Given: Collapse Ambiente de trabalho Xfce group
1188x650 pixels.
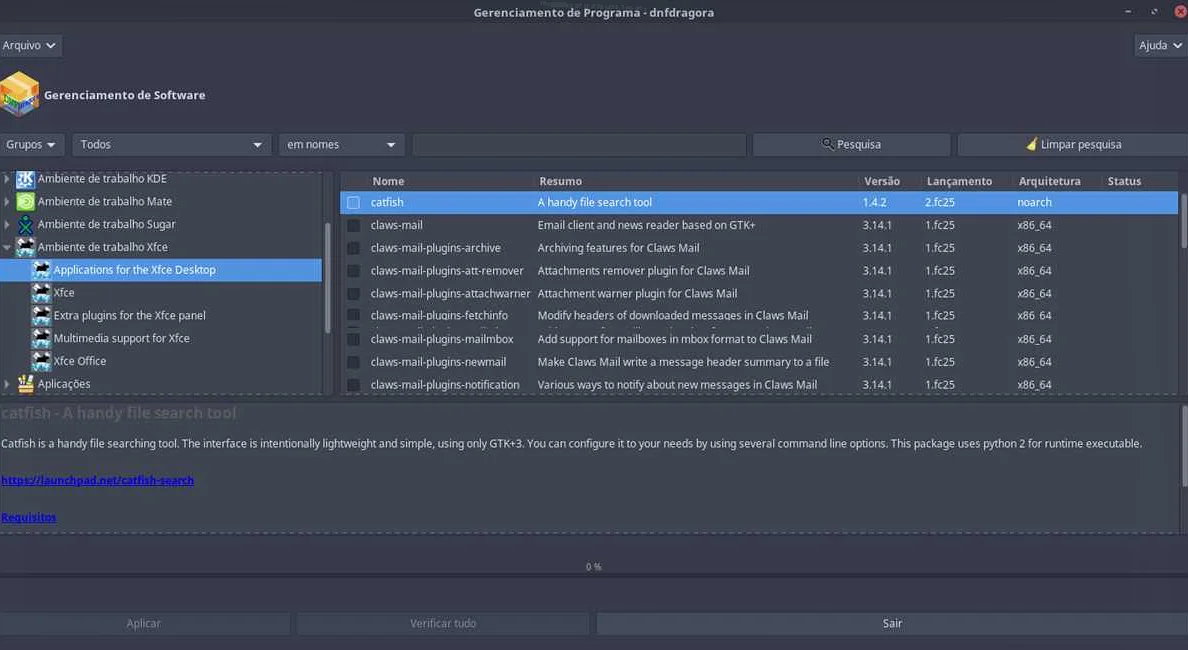Looking at the screenshot, I should click(x=7, y=247).
